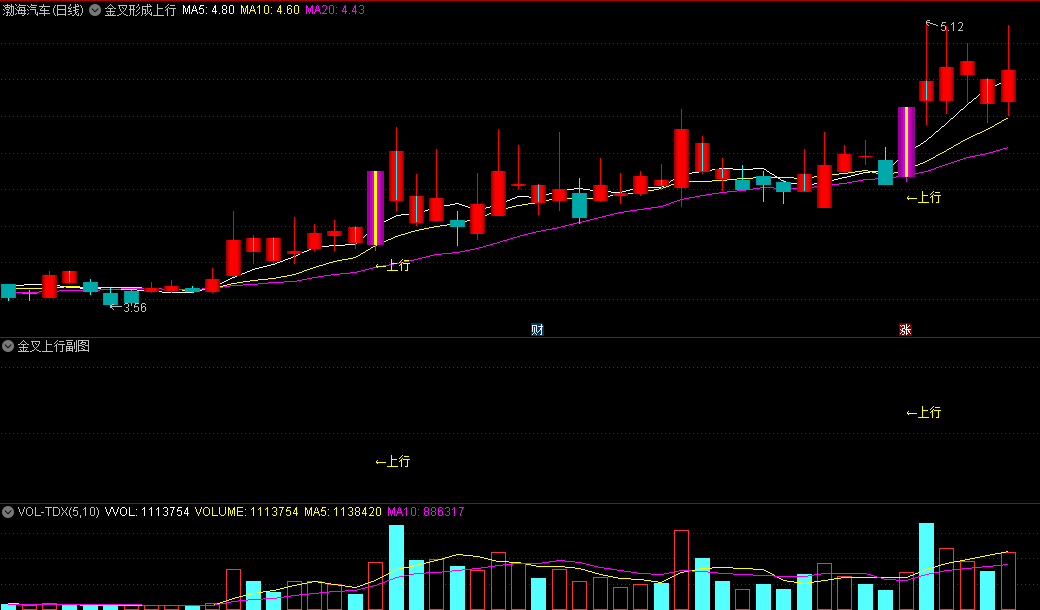Click the 金叉形成上行 indicator name
This screenshot has height=610, width=1040.
pos(141,10)
